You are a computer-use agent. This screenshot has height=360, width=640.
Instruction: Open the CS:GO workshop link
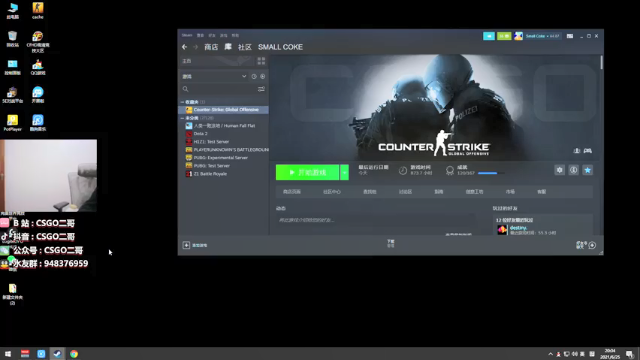pos(474,191)
